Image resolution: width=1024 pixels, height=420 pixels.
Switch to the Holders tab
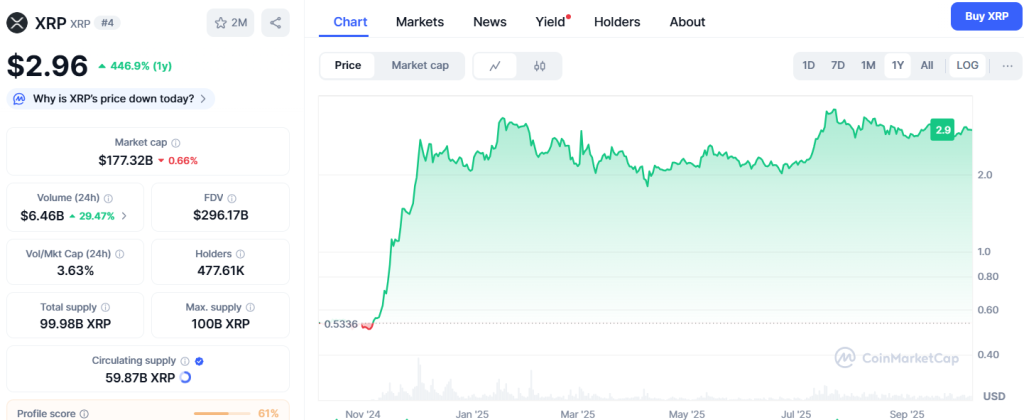click(x=616, y=22)
